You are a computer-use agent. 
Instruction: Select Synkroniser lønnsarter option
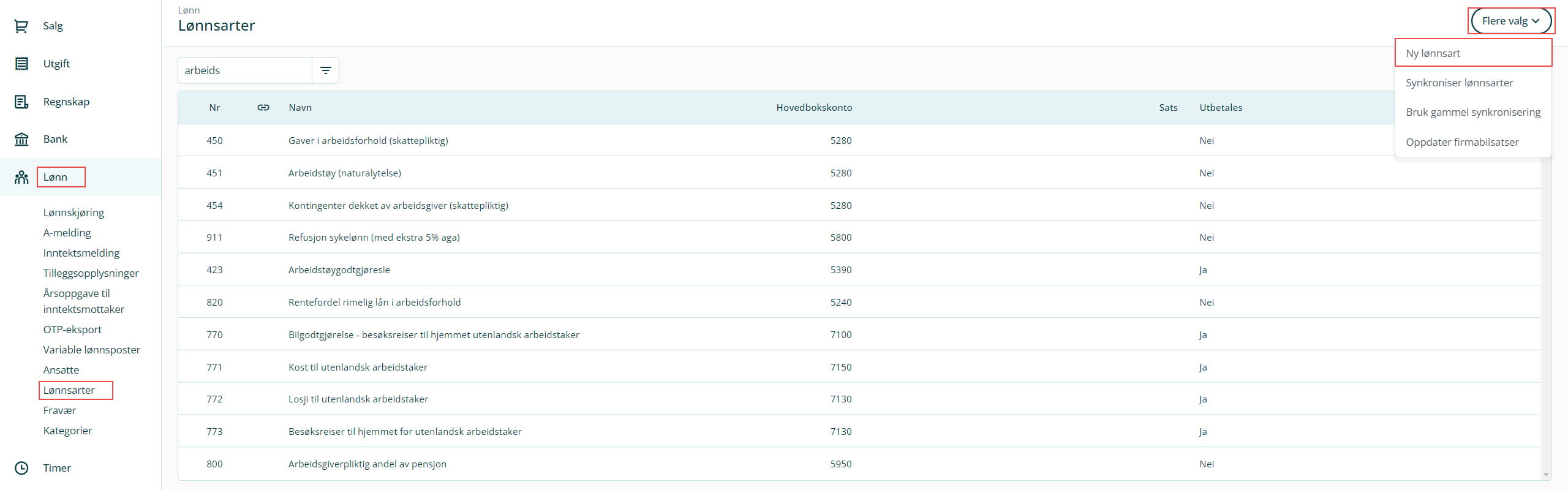[x=1473, y=83]
